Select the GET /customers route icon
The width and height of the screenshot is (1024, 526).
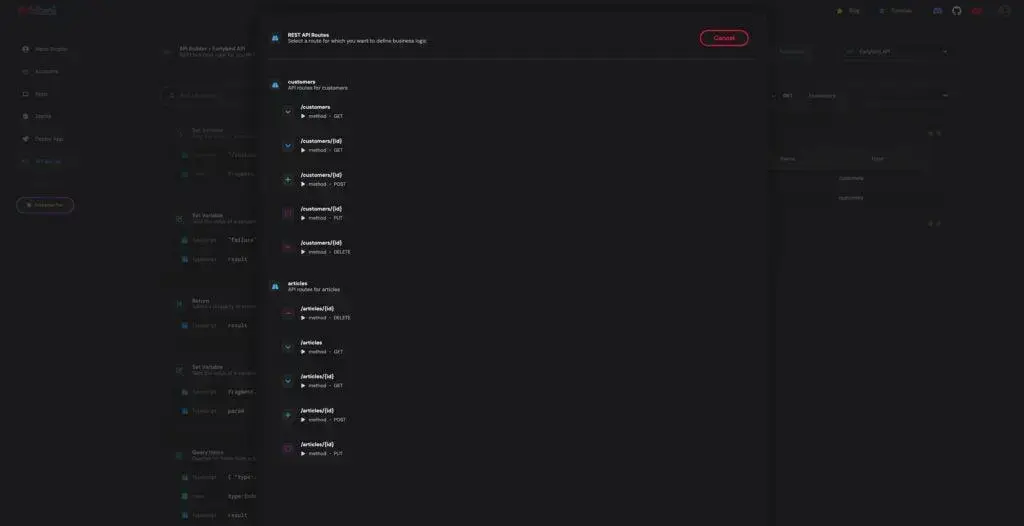(x=287, y=112)
